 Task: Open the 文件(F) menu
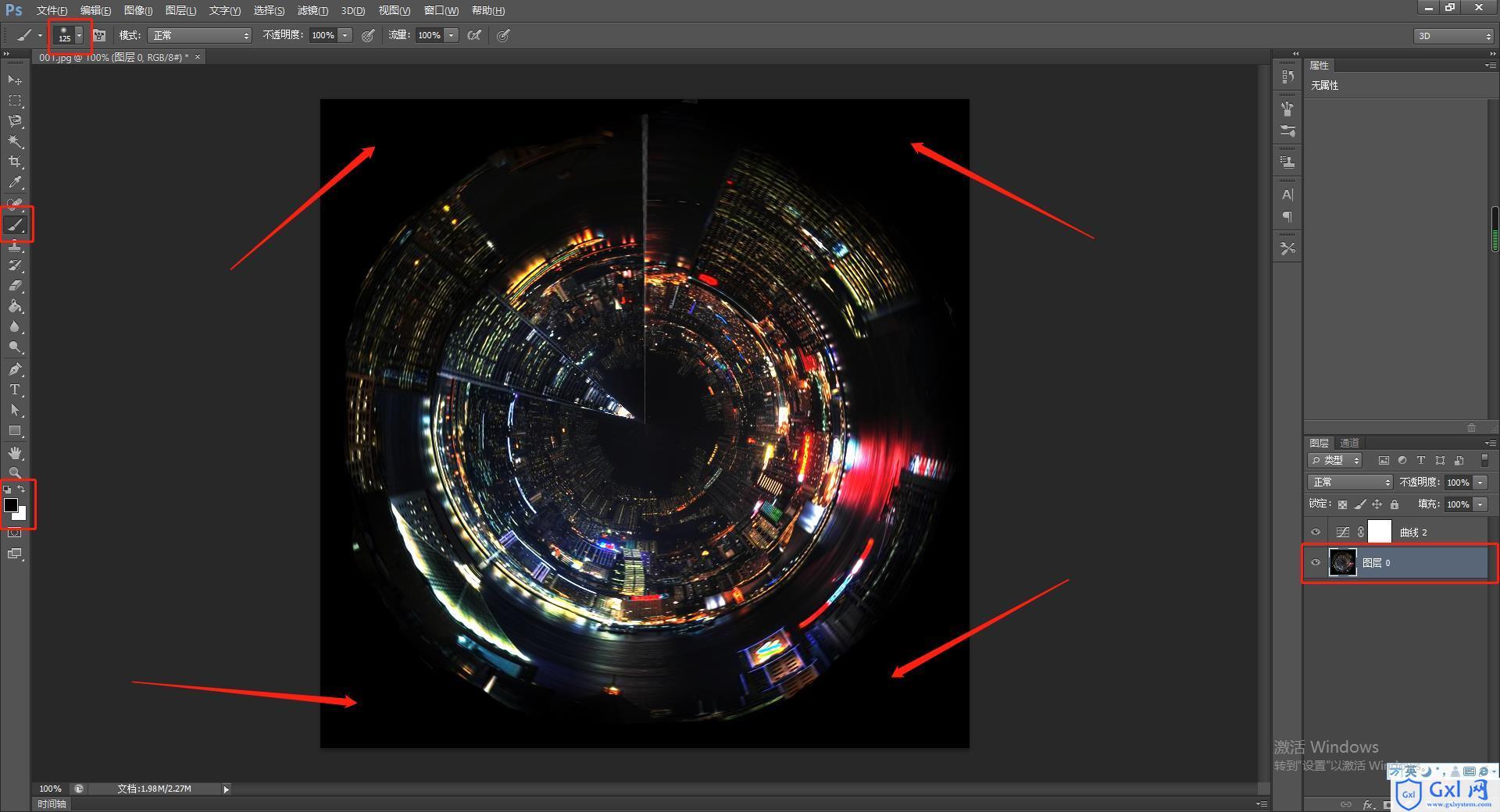(x=52, y=10)
